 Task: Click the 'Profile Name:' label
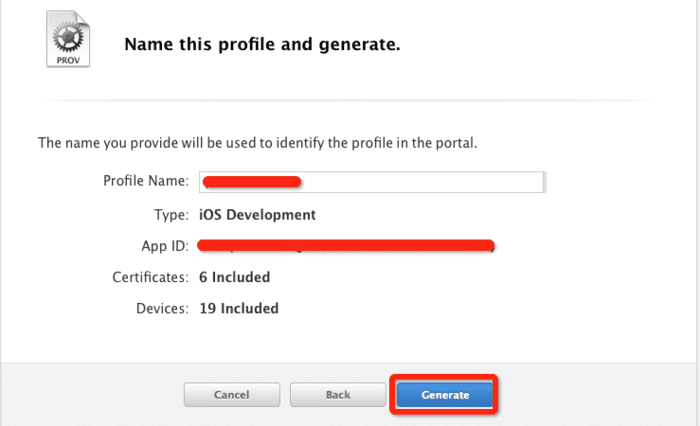145,181
